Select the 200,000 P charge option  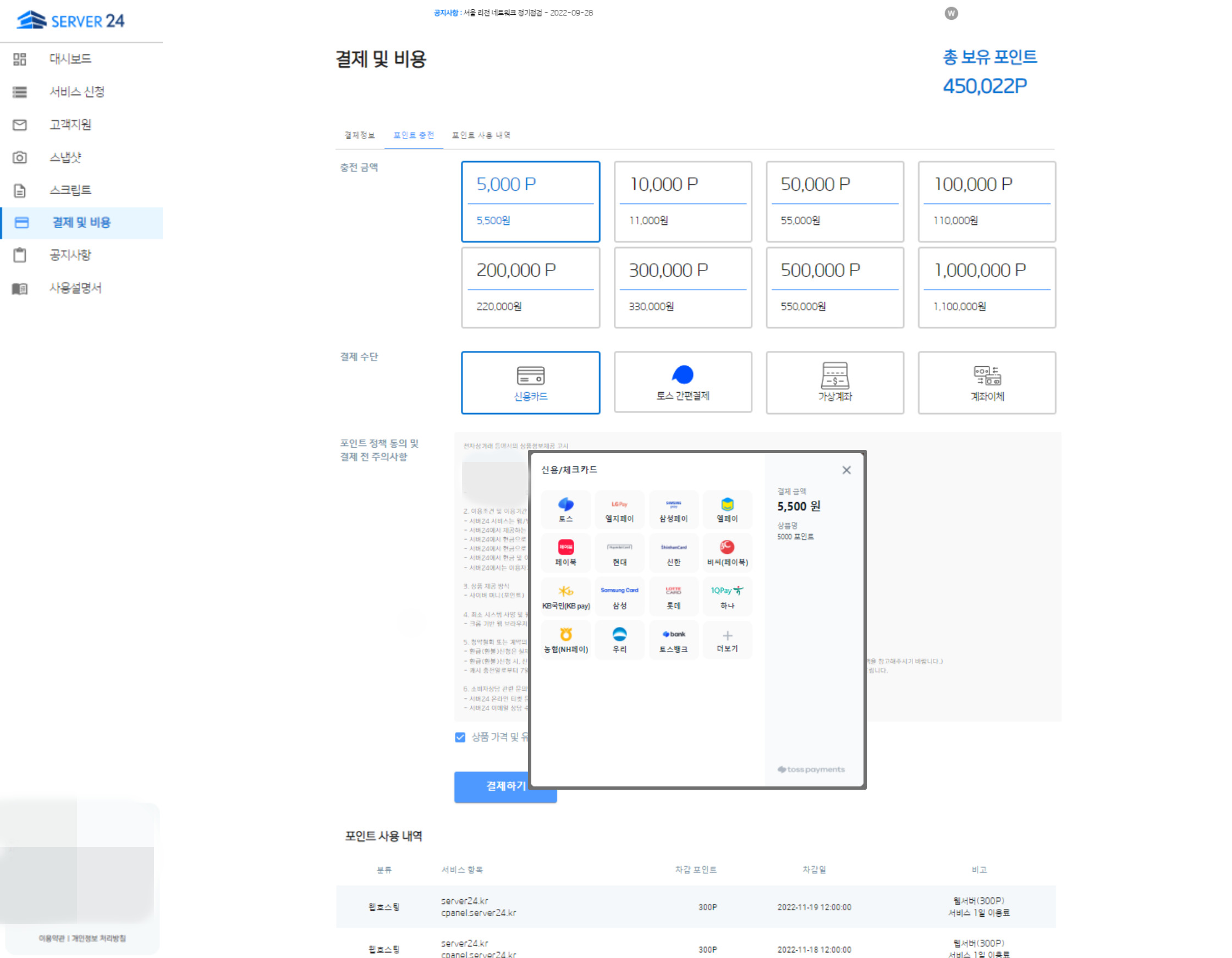tap(530, 288)
